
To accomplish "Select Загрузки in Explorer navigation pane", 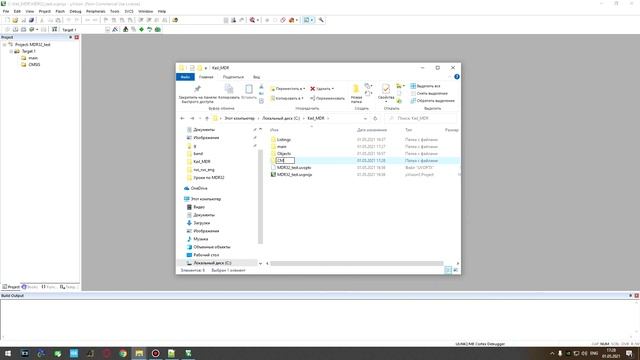I will click(x=201, y=223).
